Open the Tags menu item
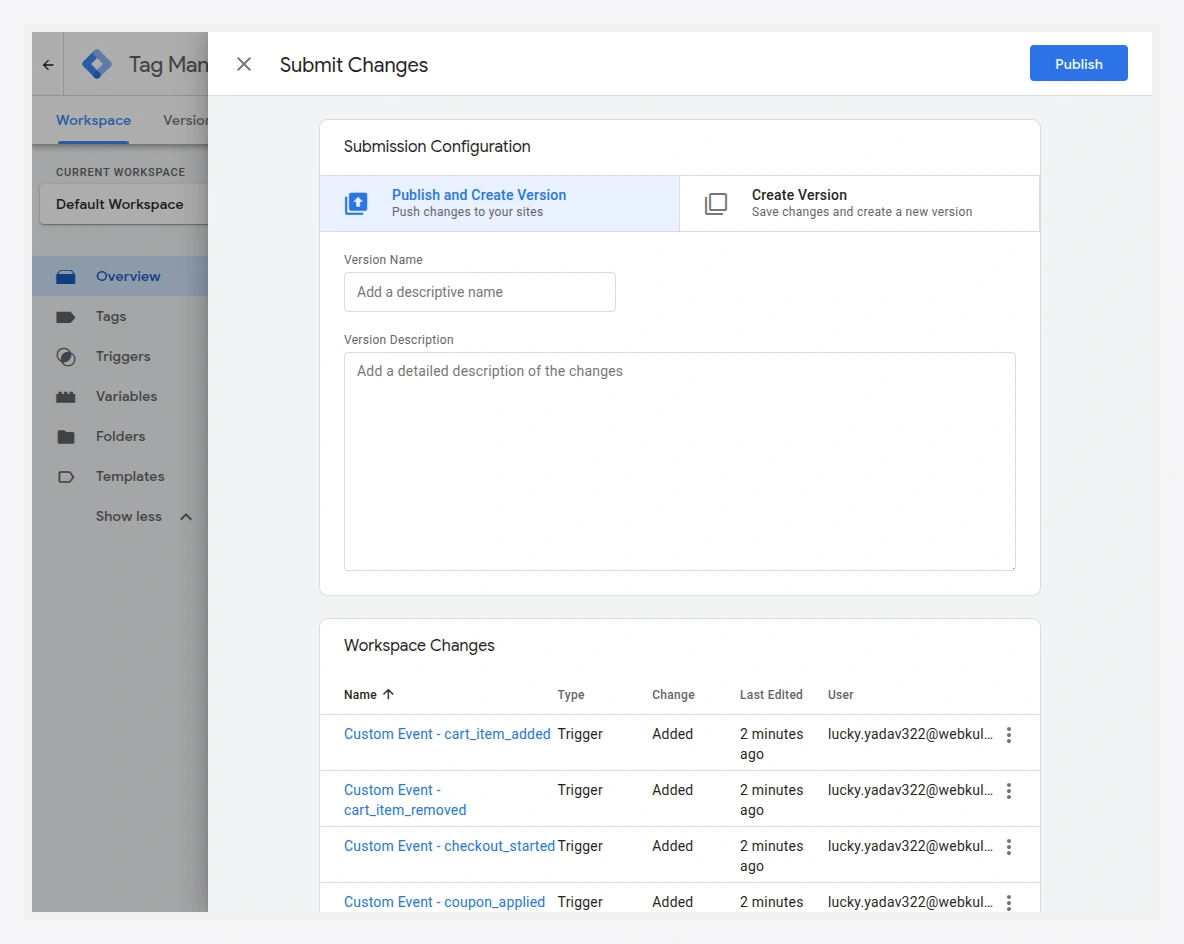The height and width of the screenshot is (944, 1184). tap(120, 316)
